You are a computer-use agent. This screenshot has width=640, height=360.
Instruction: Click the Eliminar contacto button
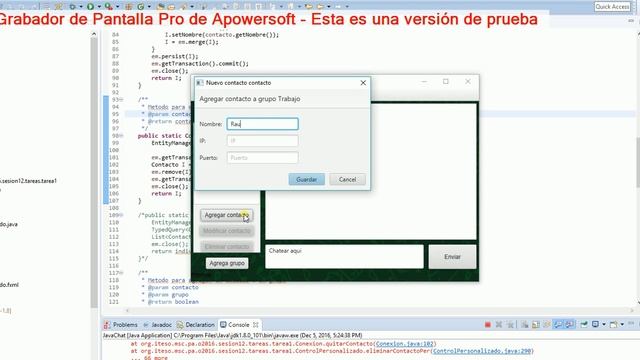227,247
